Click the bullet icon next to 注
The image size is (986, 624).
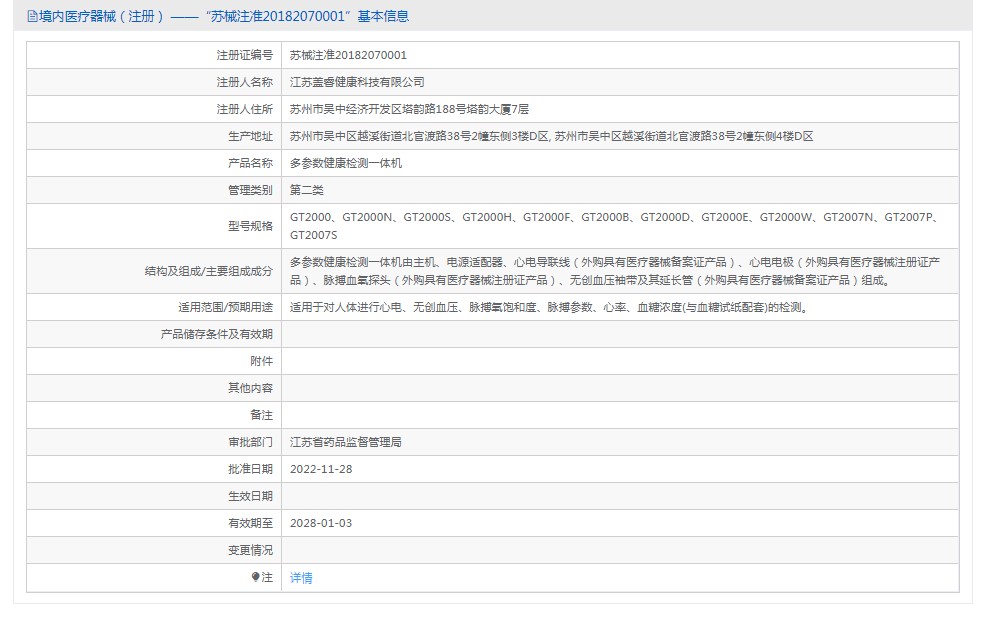[x=255, y=577]
